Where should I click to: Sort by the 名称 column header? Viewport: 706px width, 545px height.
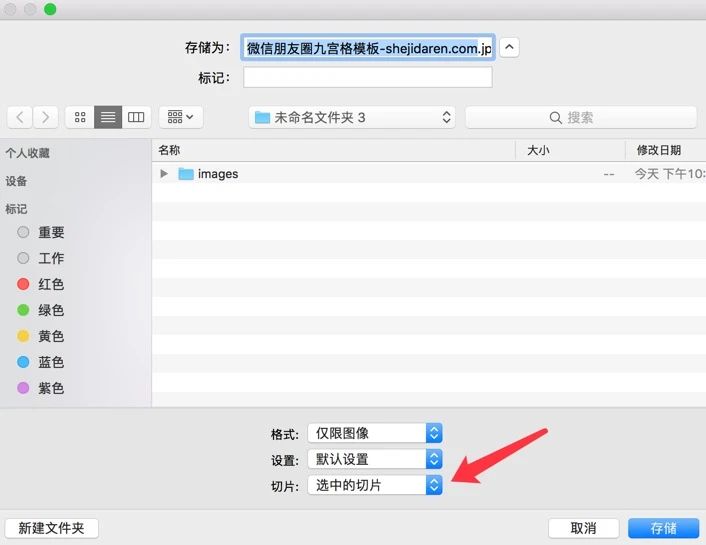[333, 150]
